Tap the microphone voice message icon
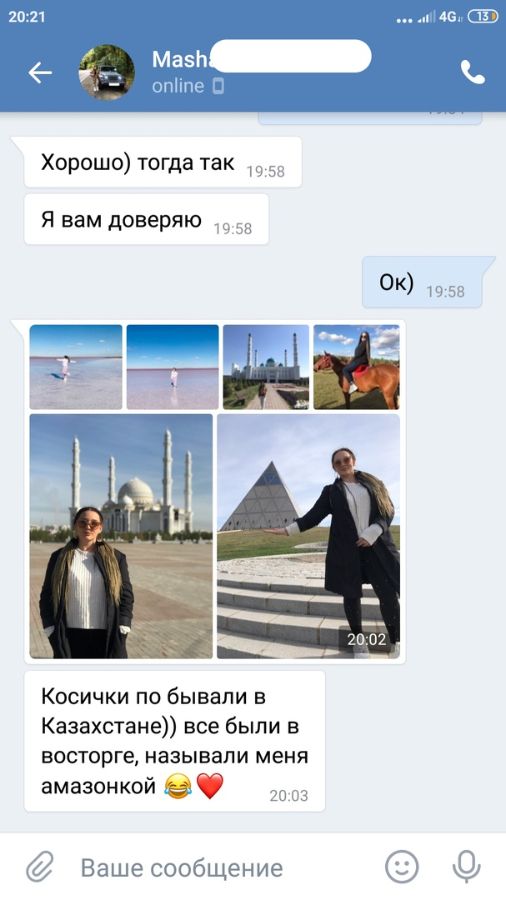The height and width of the screenshot is (900, 506). pos(466,867)
